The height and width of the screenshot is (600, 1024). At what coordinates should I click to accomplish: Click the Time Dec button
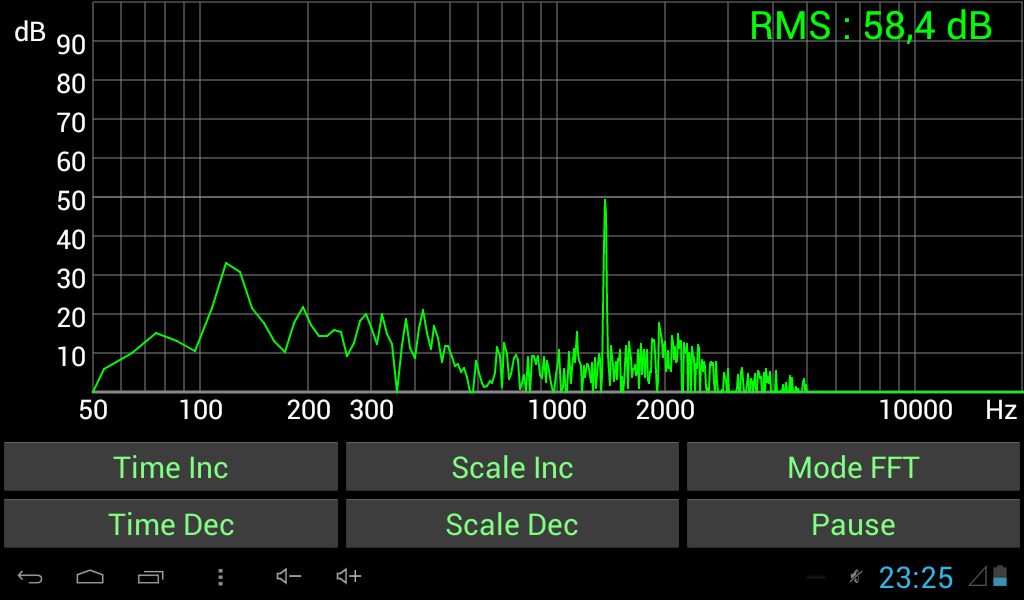[171, 524]
